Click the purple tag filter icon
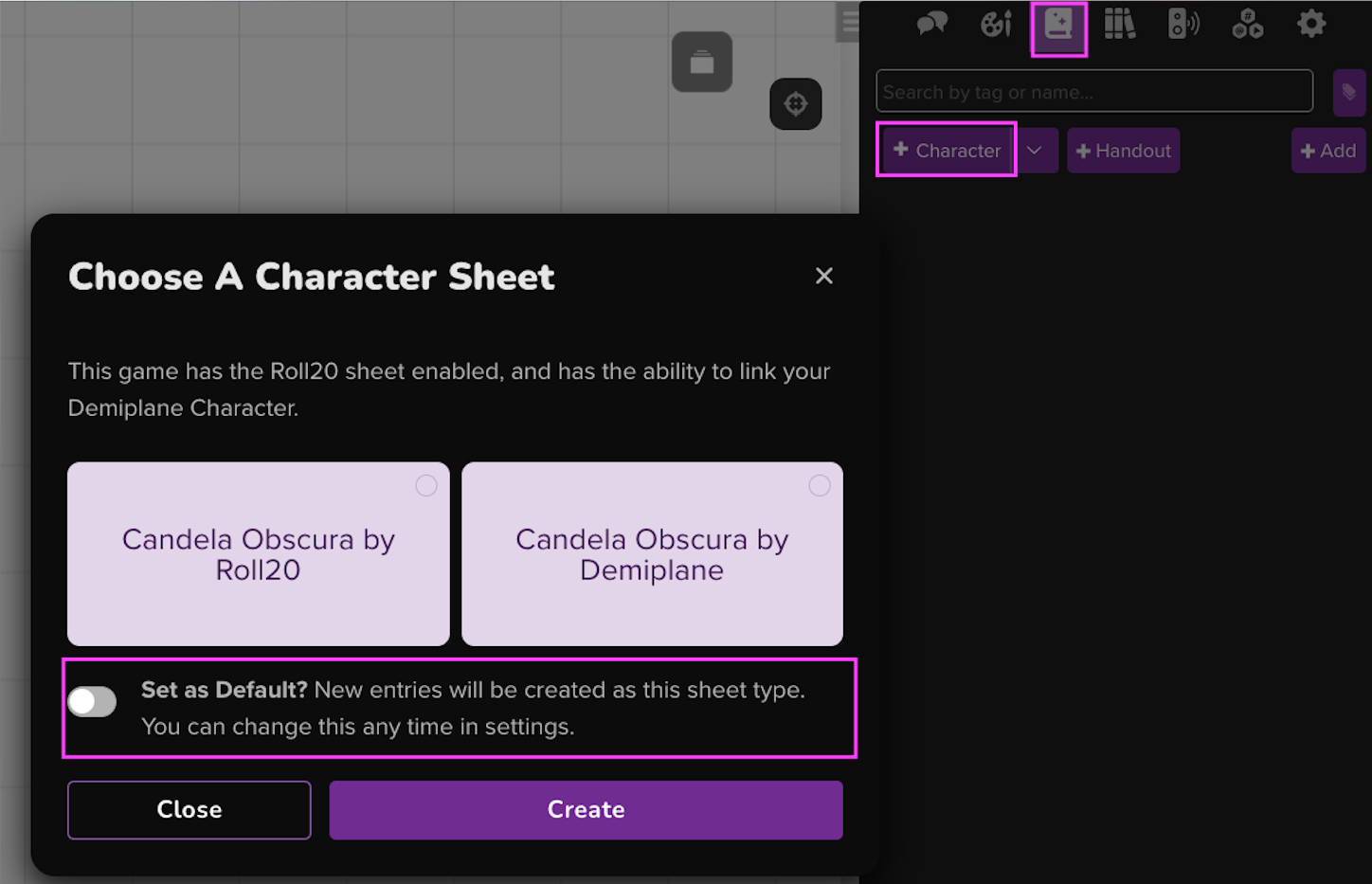 [x=1348, y=92]
